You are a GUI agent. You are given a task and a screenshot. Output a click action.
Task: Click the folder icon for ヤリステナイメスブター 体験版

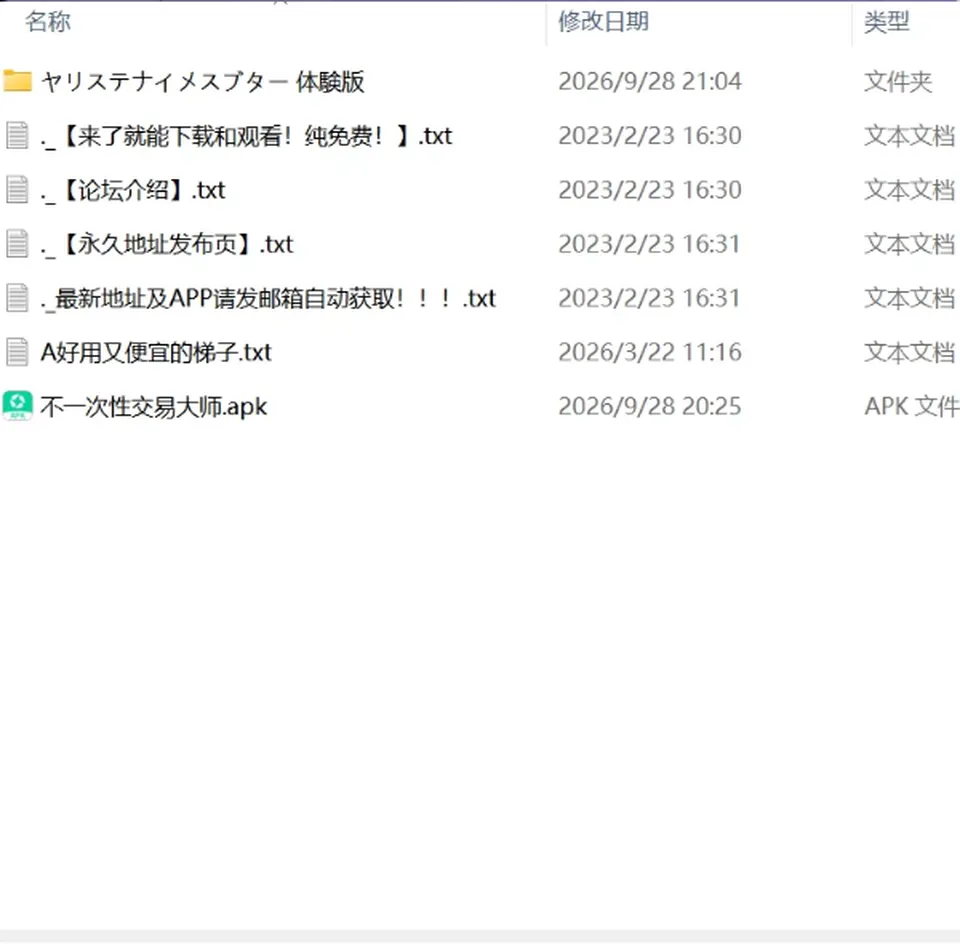17,81
